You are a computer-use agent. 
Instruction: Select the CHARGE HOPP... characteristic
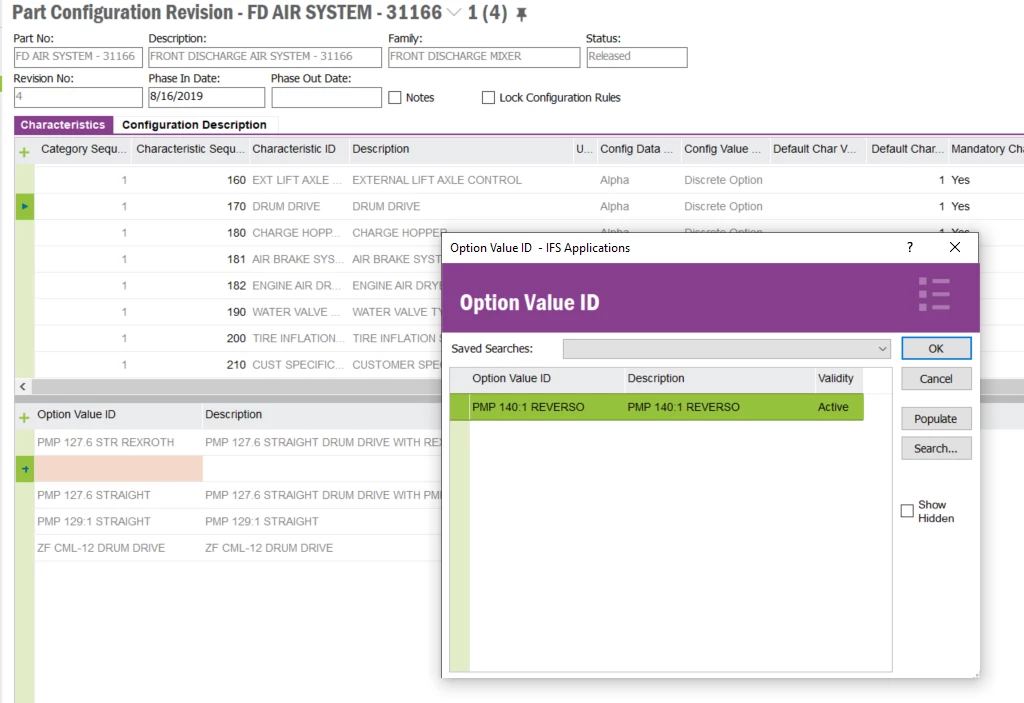pos(296,233)
